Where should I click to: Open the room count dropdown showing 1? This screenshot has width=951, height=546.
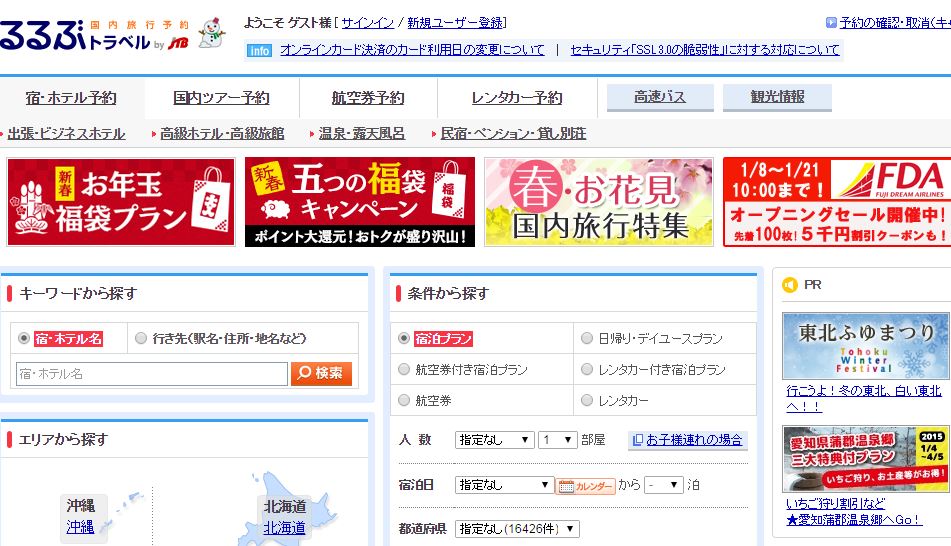click(557, 440)
